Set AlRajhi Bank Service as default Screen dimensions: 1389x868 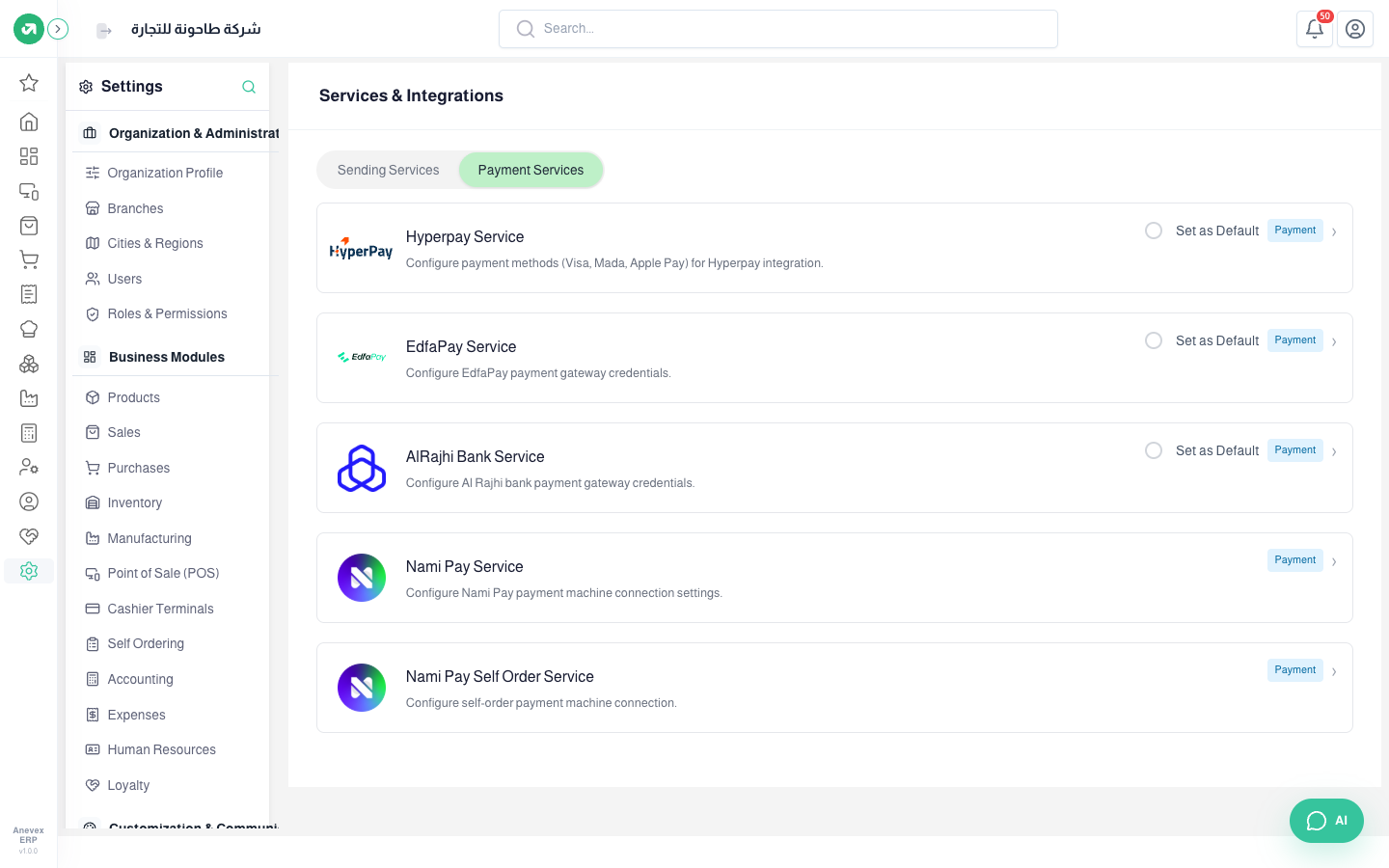(x=1154, y=450)
